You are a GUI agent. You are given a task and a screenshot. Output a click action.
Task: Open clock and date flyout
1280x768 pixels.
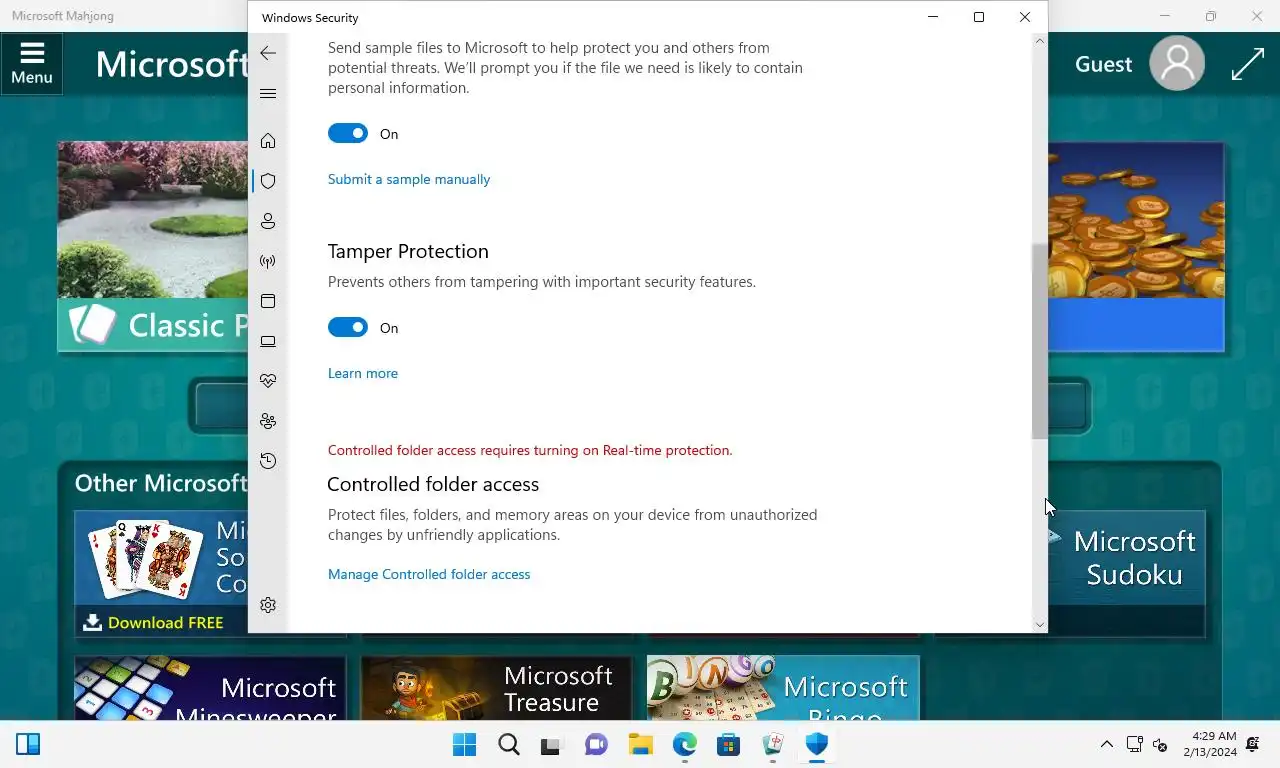(x=1210, y=745)
